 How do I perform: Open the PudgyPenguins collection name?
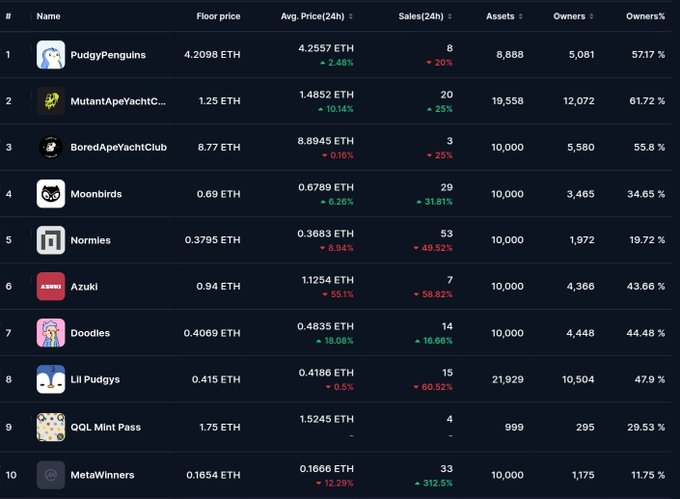[108, 55]
